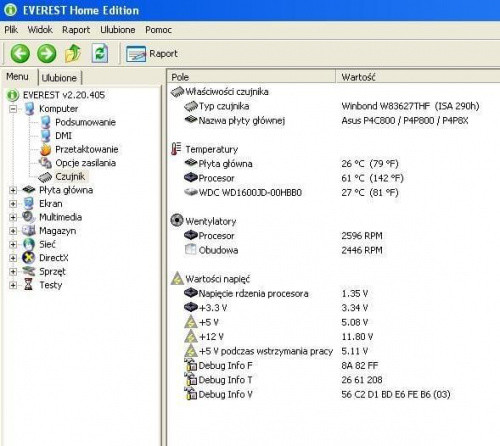
Task: Open the Pomoc menu
Action: click(158, 30)
